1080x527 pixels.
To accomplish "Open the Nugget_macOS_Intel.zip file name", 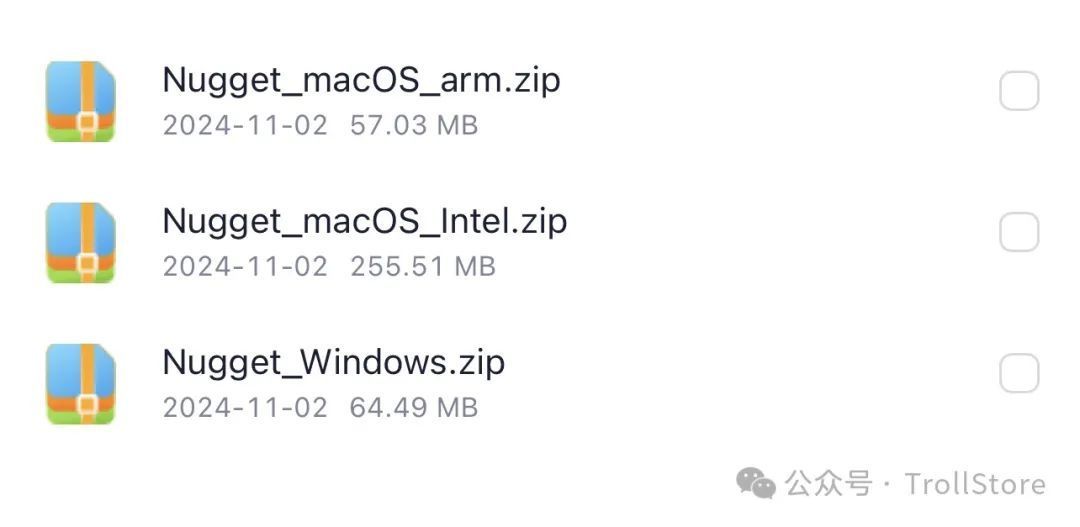I will [364, 221].
